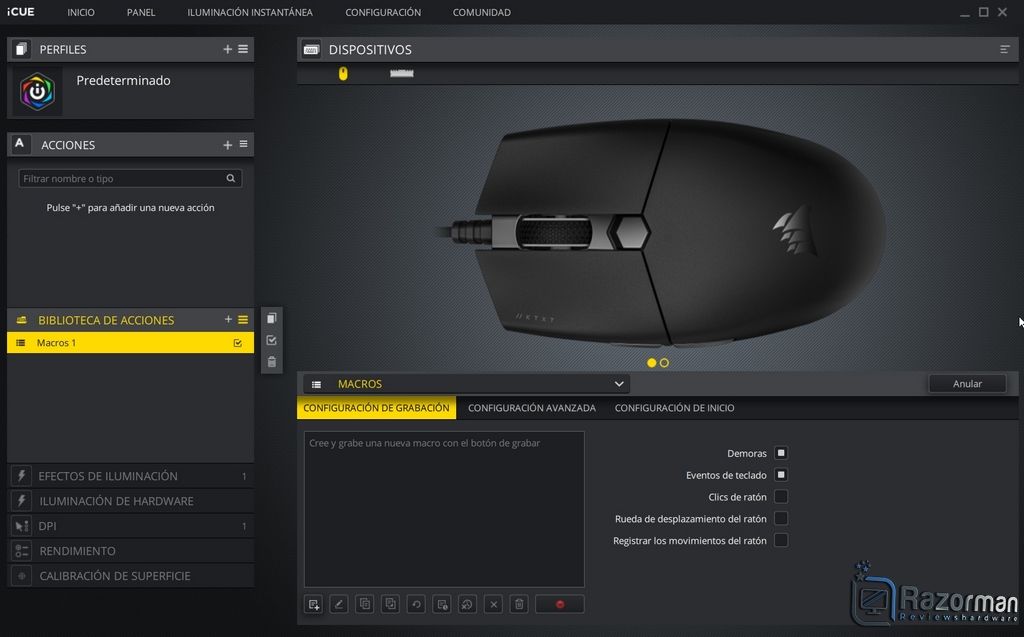Click the first copy icon in macro toolbar
The width and height of the screenshot is (1024, 637).
pos(364,604)
